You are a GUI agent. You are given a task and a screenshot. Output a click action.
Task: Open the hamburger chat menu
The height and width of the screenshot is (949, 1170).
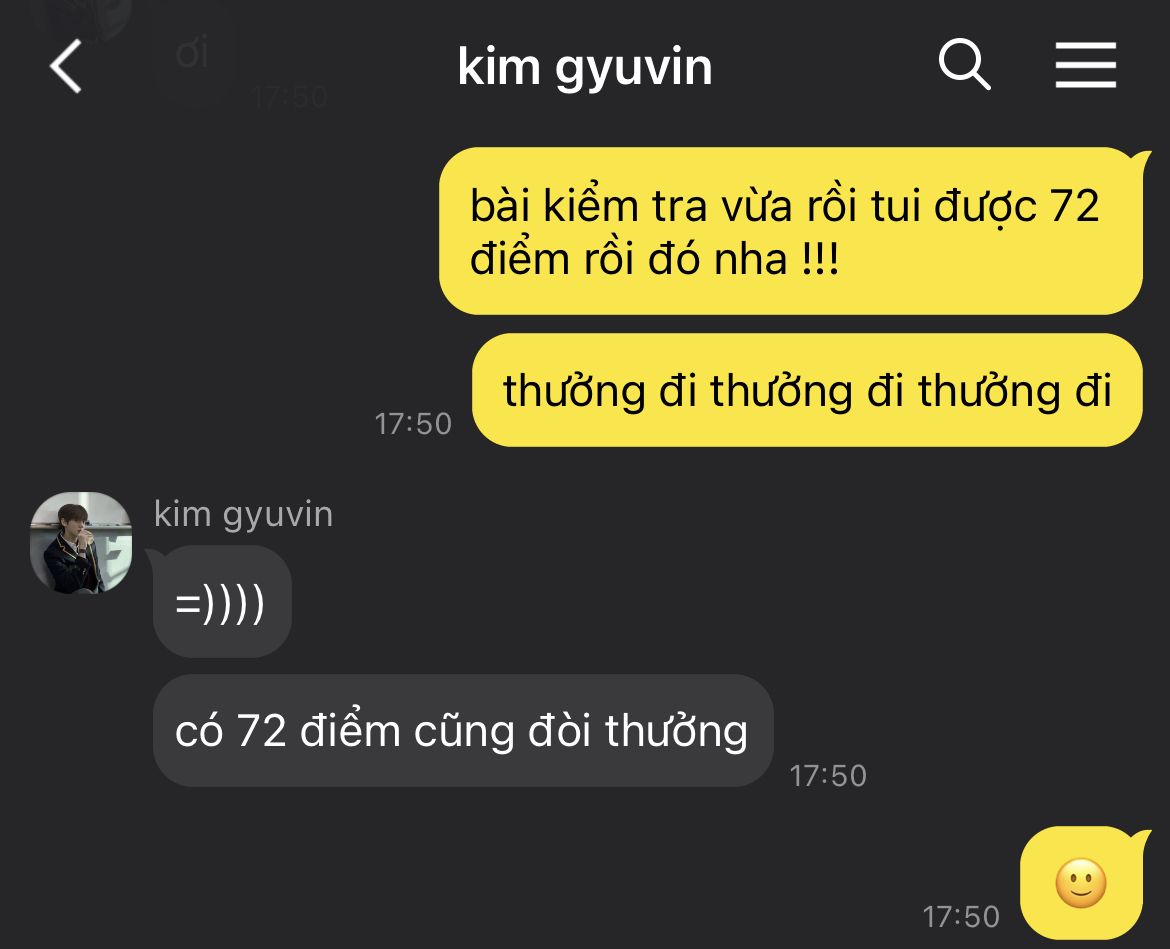[1085, 65]
